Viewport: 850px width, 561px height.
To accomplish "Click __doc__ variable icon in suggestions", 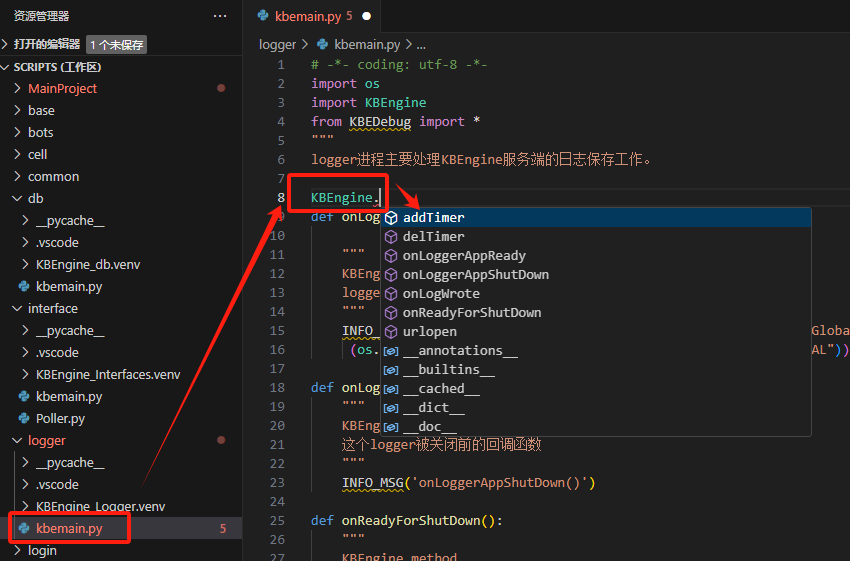I will (x=391, y=427).
